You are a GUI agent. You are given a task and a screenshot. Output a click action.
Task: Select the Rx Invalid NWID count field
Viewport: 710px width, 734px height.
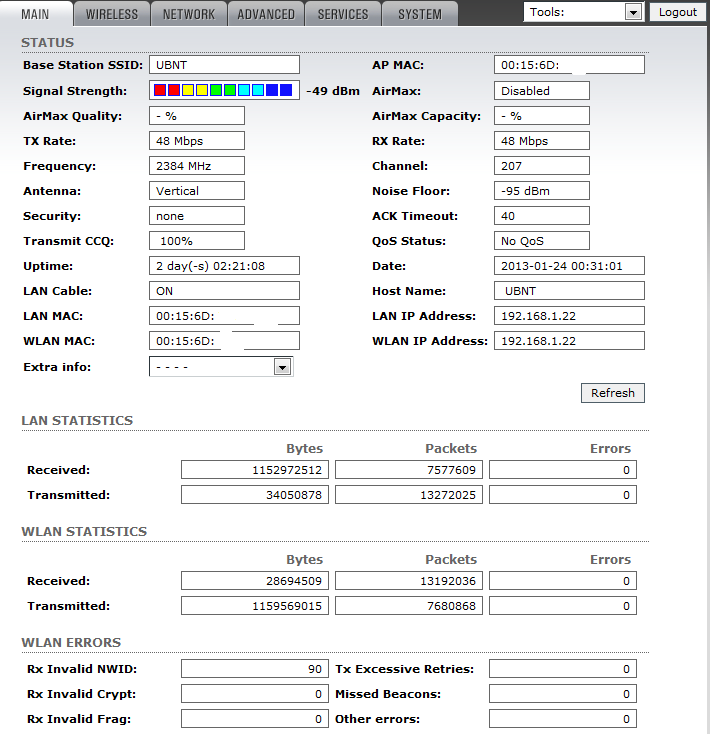click(x=255, y=669)
